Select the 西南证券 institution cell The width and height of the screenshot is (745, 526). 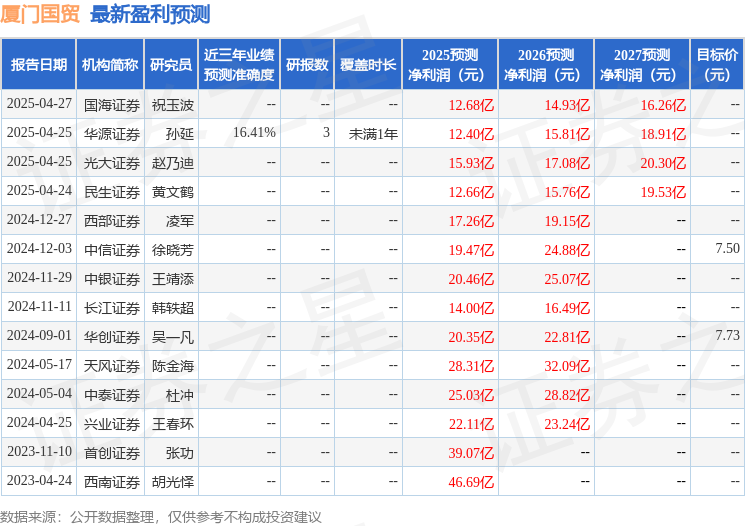pos(112,482)
